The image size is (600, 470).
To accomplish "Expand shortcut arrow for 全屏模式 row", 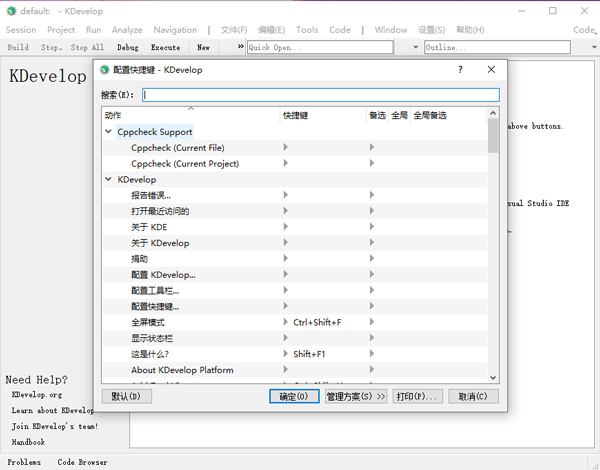I will coord(285,322).
